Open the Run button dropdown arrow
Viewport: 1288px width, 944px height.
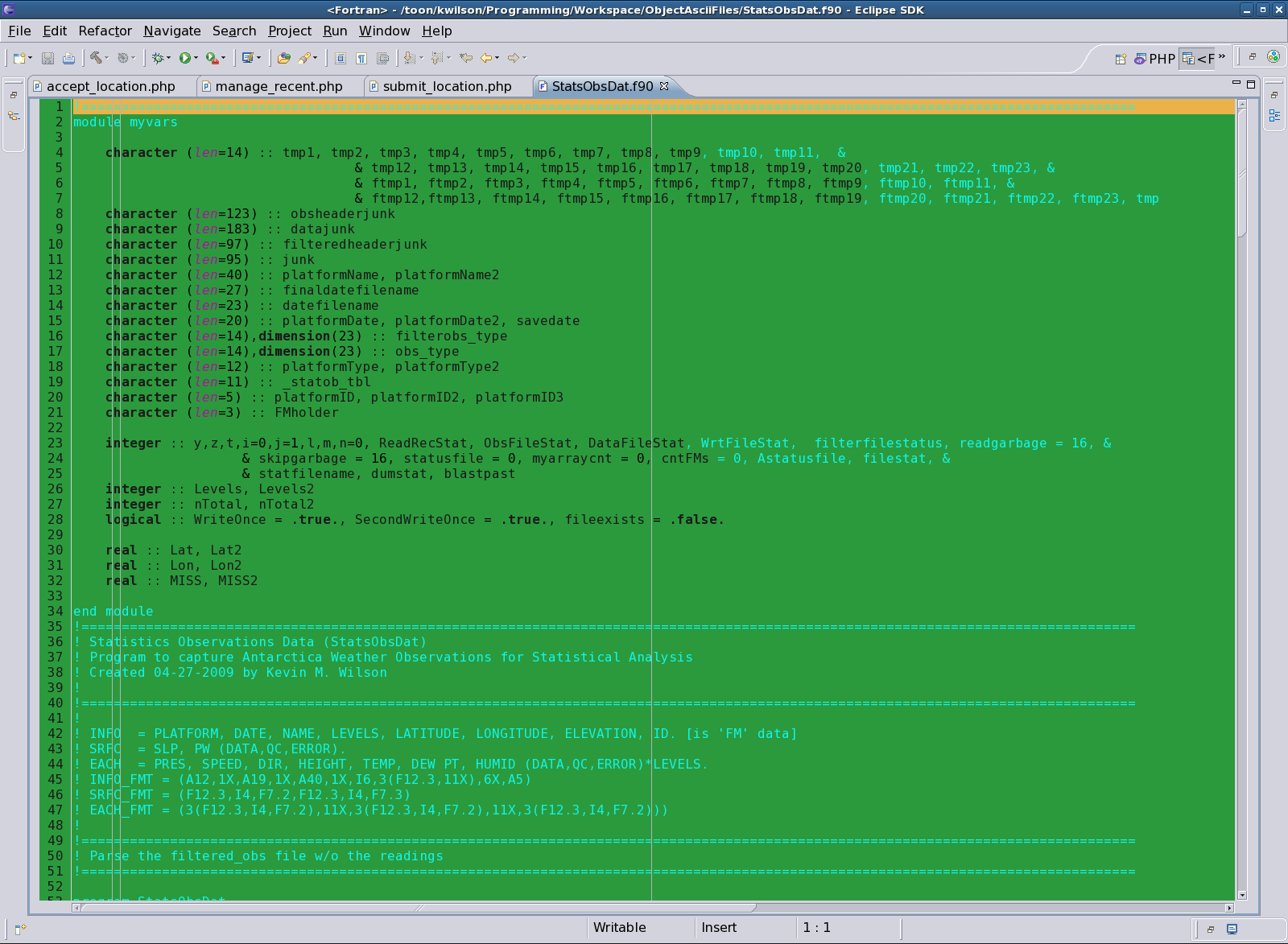196,58
